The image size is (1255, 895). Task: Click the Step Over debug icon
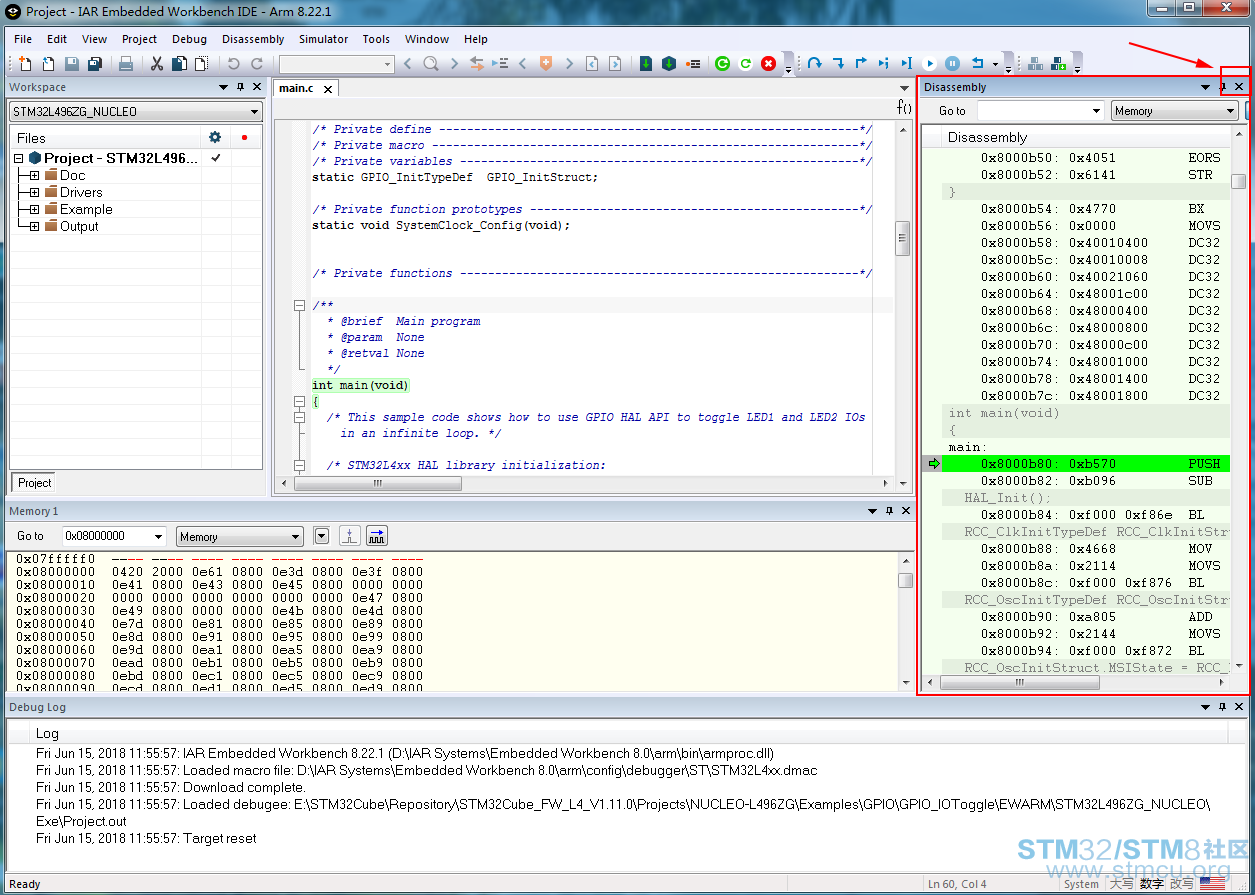point(815,64)
